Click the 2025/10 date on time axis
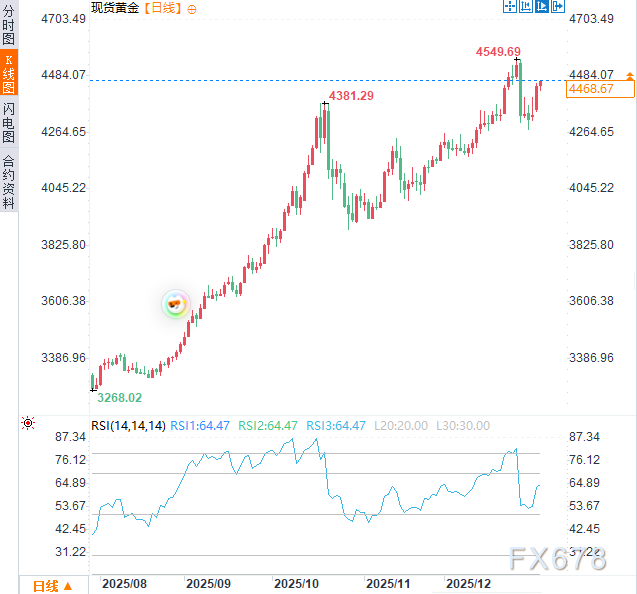This screenshot has height=594, width=637. point(295,582)
